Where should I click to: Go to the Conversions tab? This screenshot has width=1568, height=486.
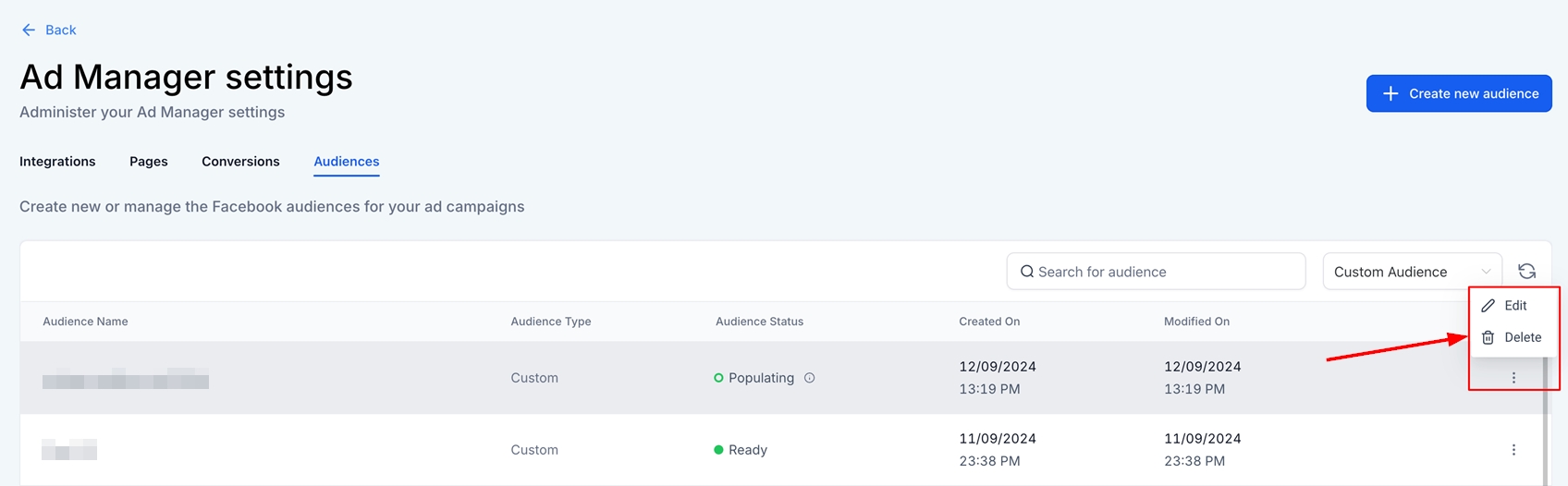(x=240, y=162)
